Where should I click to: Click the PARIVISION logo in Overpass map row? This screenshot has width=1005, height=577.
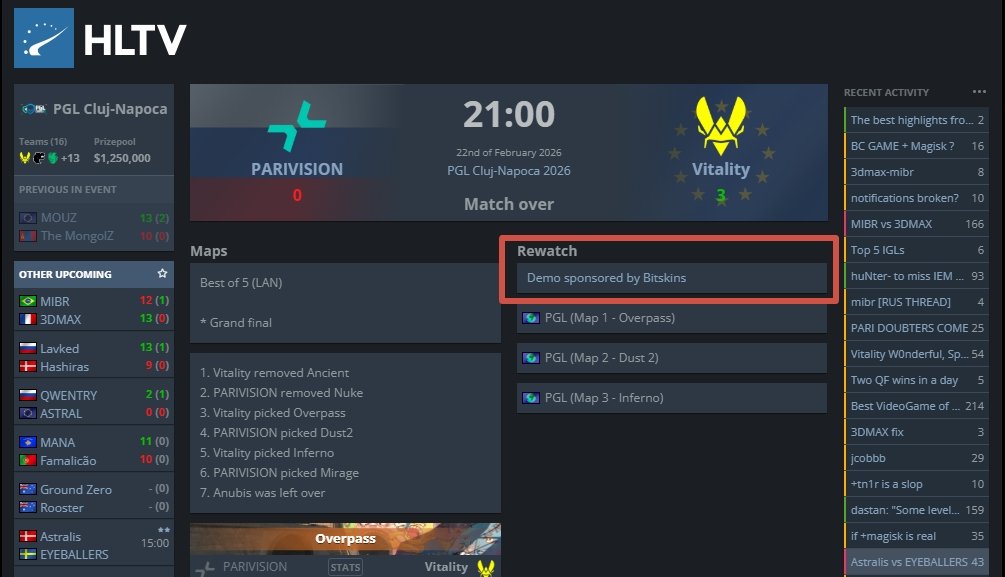click(x=204, y=567)
